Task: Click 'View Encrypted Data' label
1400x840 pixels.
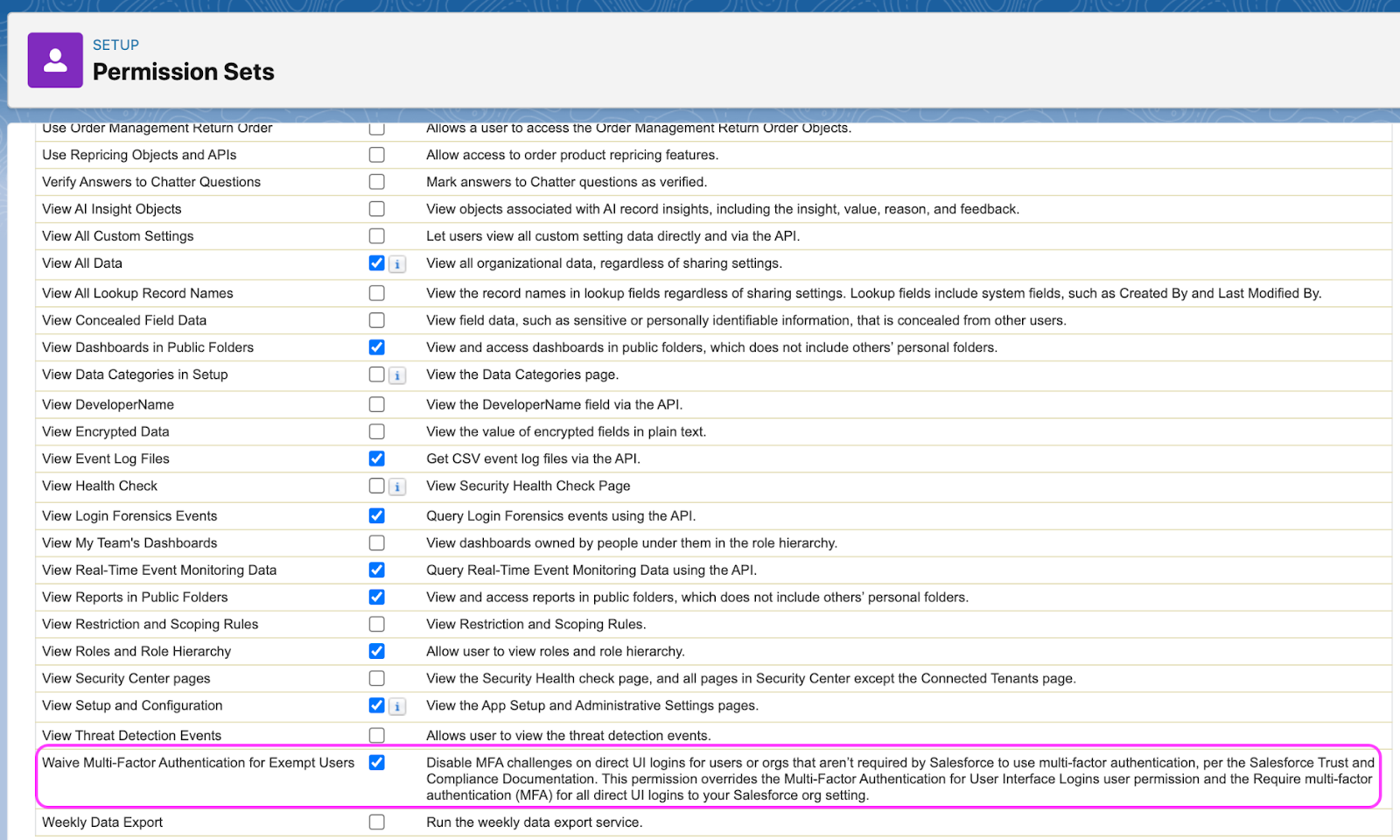Action: [x=106, y=431]
